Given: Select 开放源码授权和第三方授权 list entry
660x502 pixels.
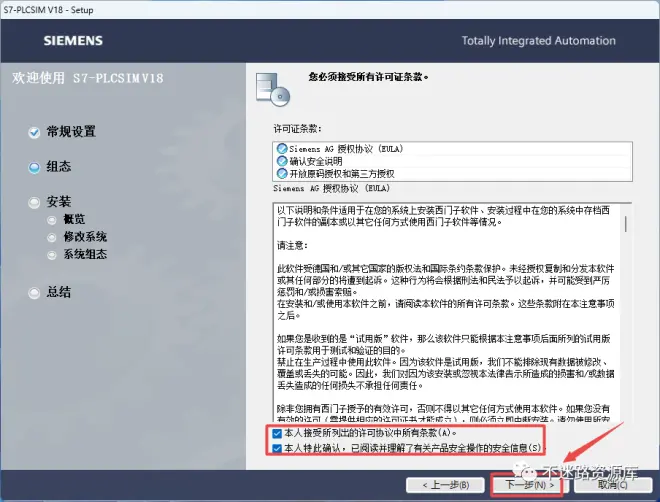Looking at the screenshot, I should pyautogui.click(x=452, y=174).
